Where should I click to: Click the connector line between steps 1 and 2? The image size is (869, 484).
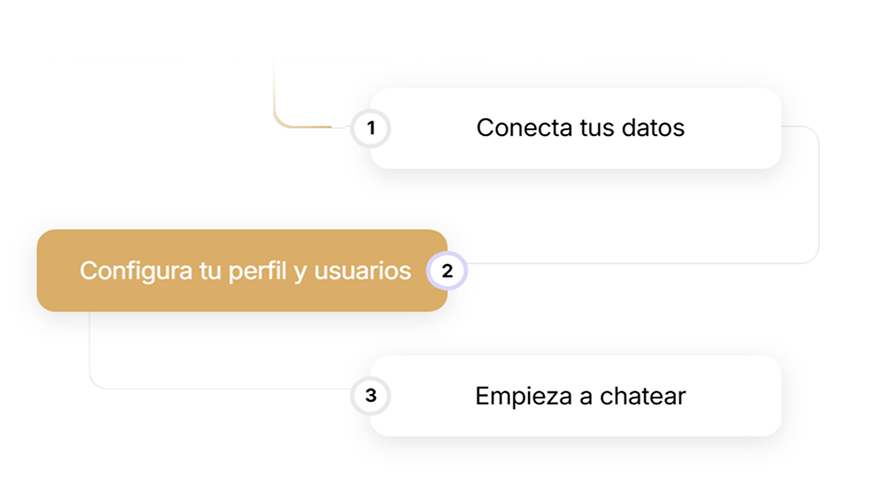click(818, 200)
